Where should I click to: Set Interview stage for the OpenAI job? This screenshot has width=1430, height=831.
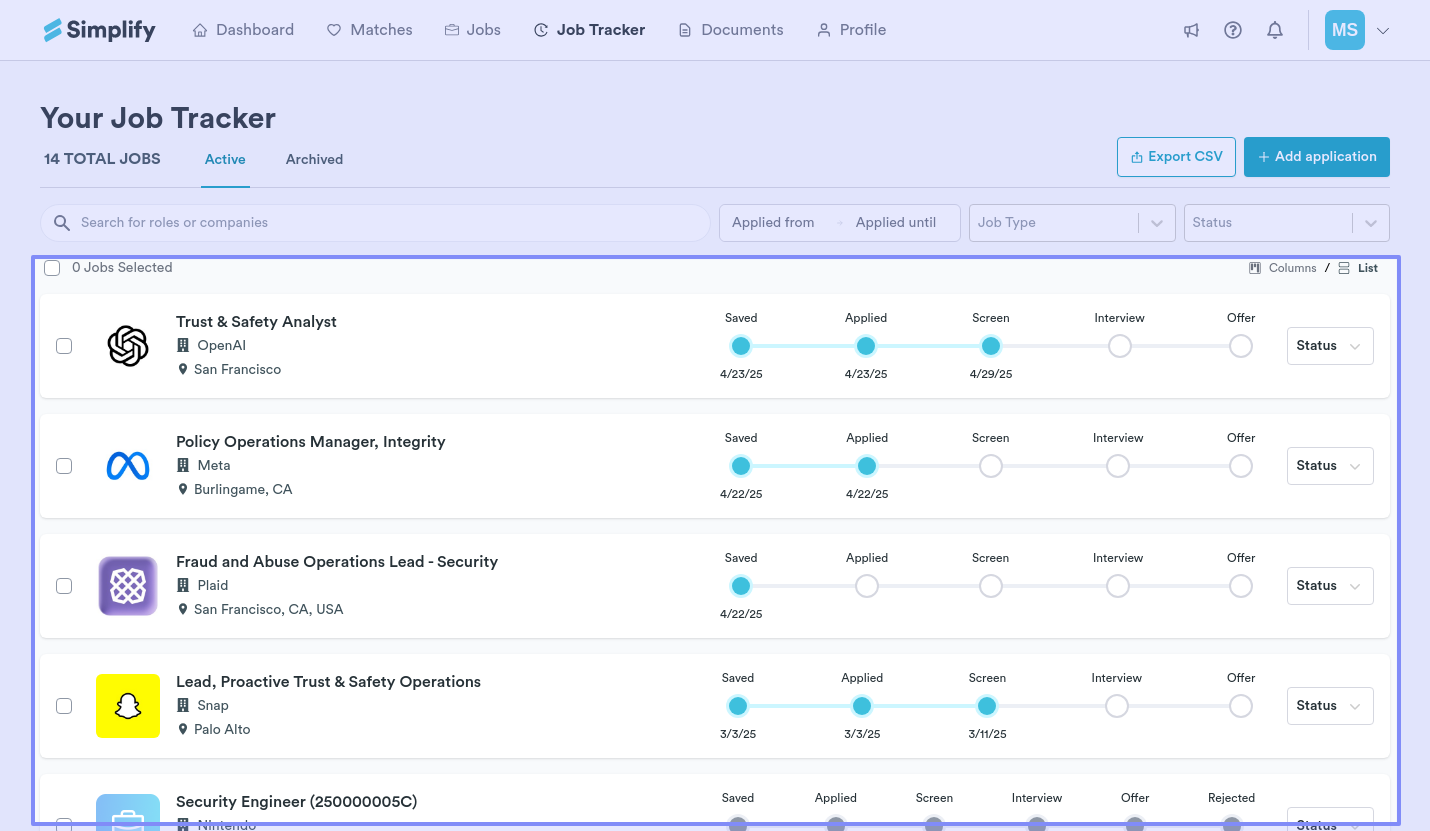(1119, 346)
